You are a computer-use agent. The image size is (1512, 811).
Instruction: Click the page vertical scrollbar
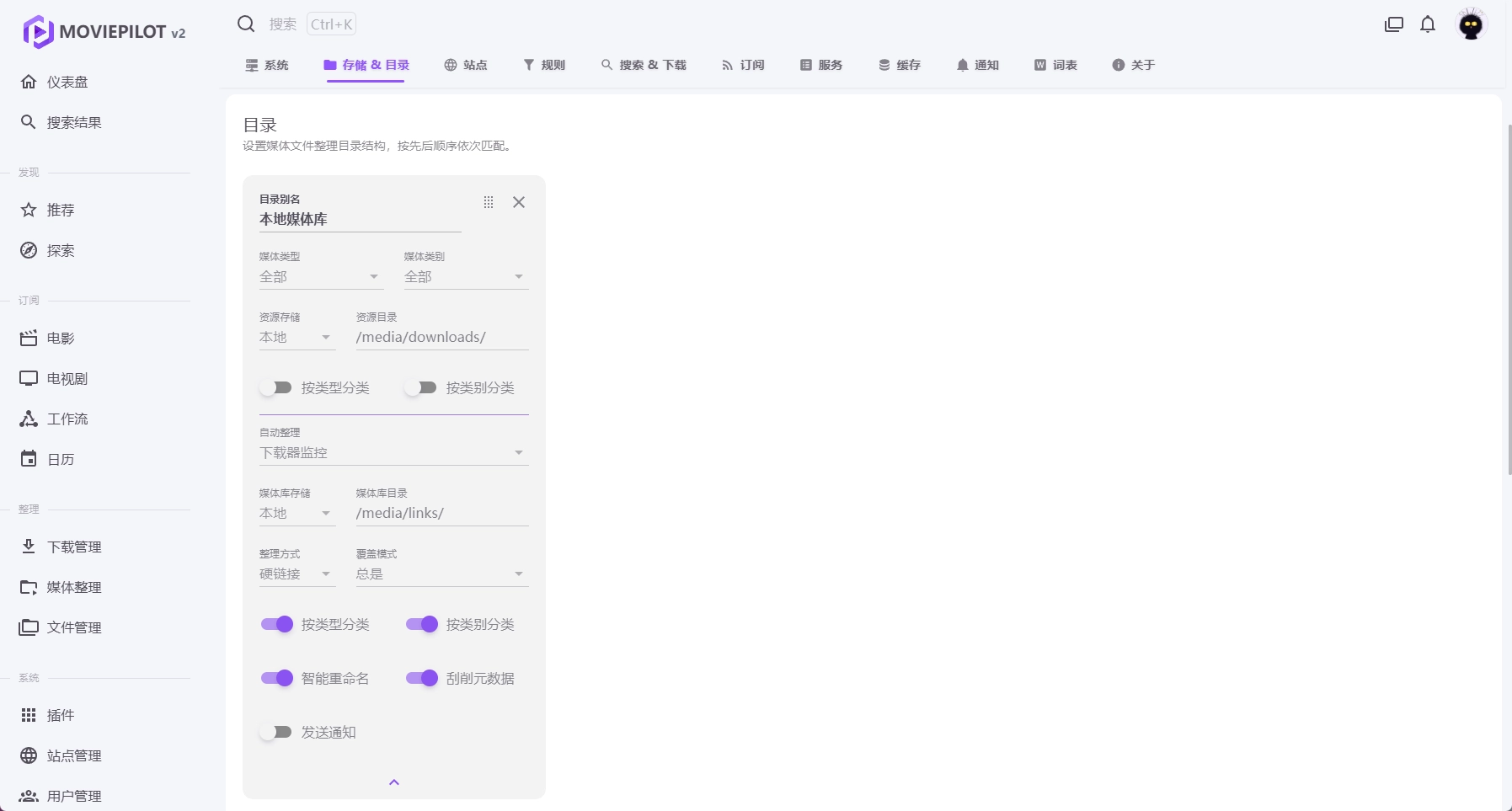point(1509,299)
